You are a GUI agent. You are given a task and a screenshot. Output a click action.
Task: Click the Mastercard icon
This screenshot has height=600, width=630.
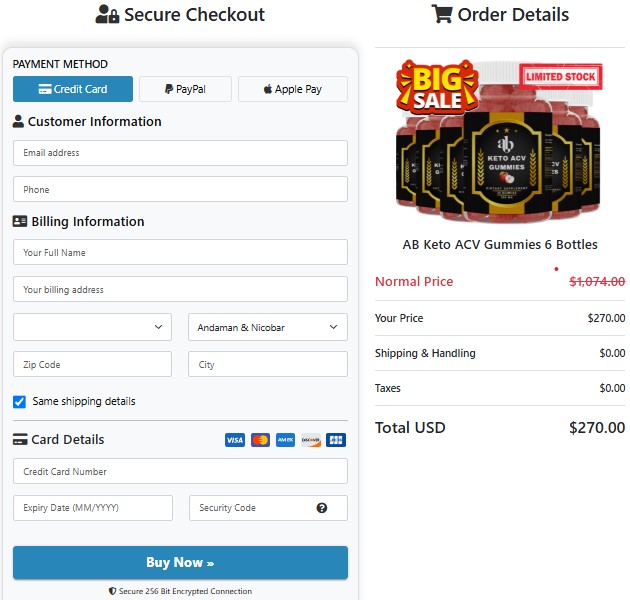tap(260, 440)
